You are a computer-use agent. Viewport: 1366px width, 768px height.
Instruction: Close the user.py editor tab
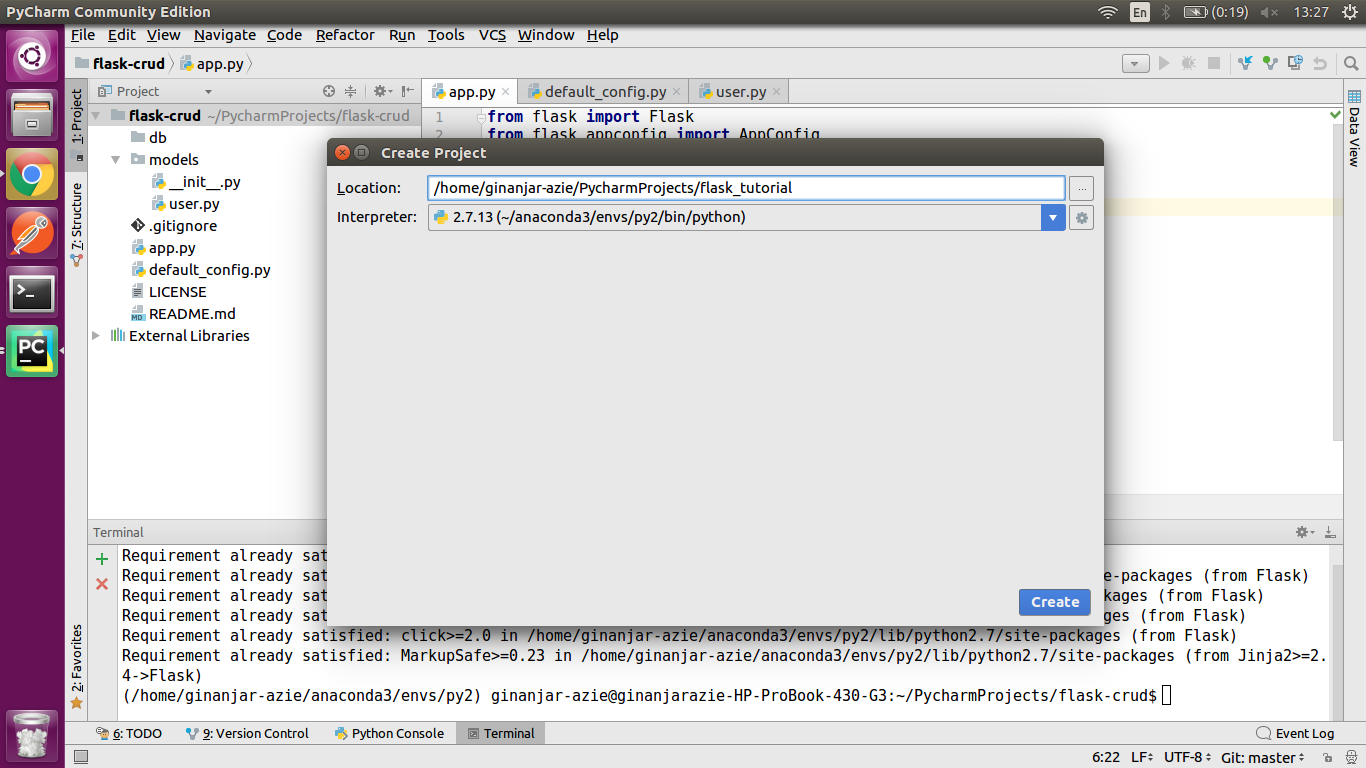pos(777,91)
